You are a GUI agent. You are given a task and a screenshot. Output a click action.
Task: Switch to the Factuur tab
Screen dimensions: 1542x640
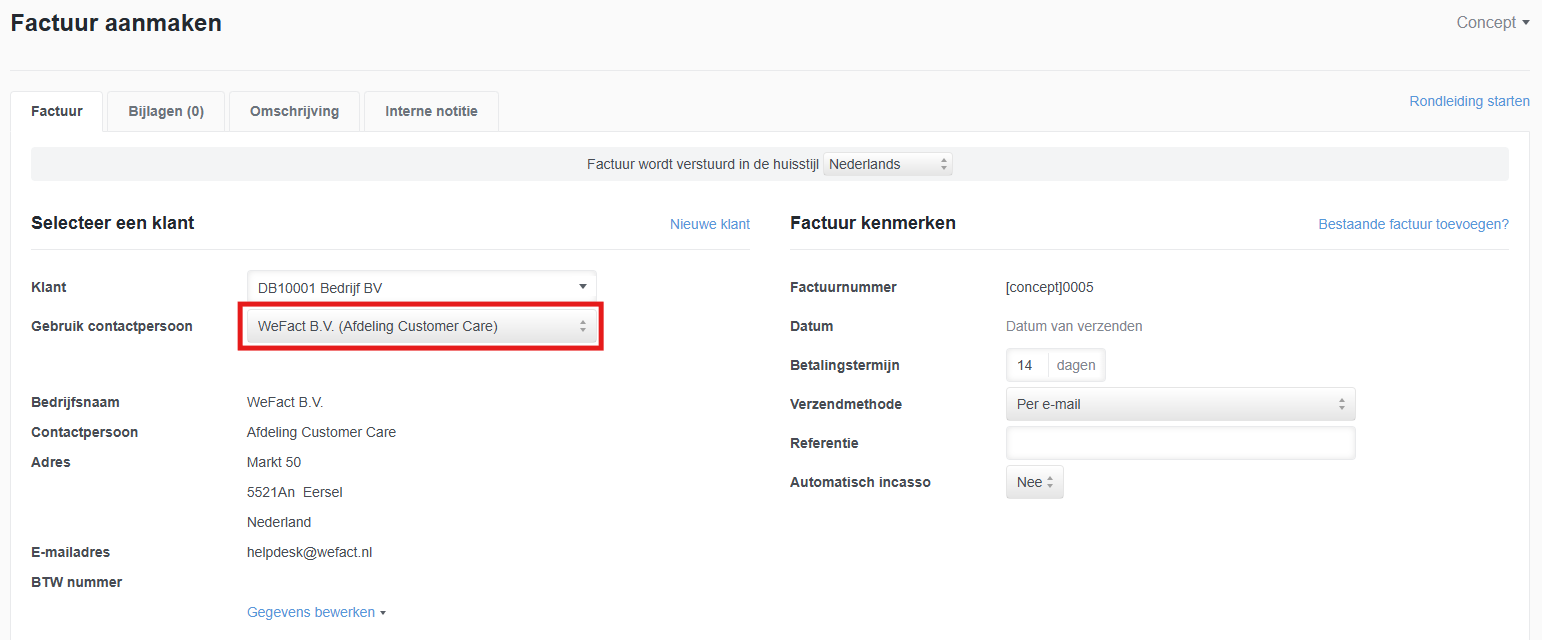(57, 111)
